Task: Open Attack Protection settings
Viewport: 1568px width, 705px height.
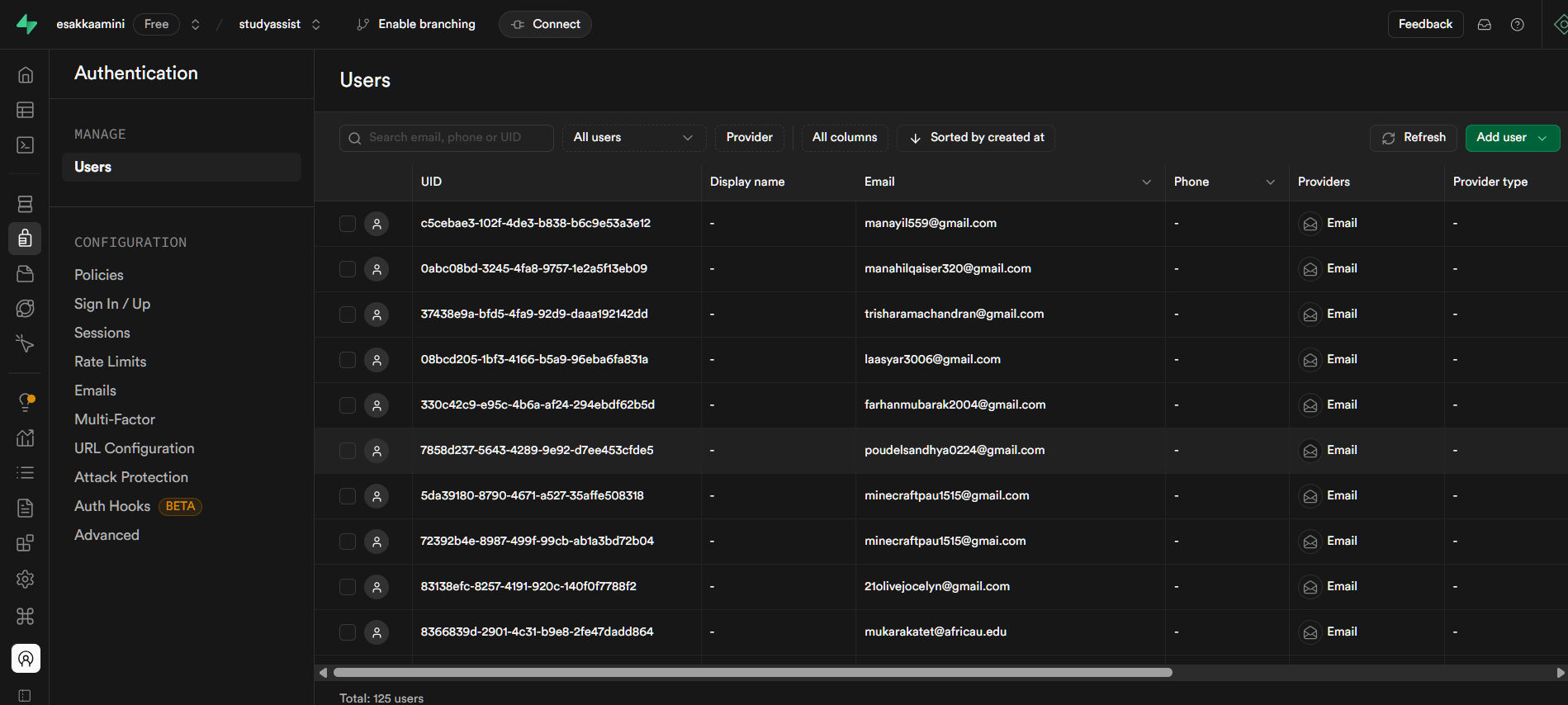Action: (131, 477)
